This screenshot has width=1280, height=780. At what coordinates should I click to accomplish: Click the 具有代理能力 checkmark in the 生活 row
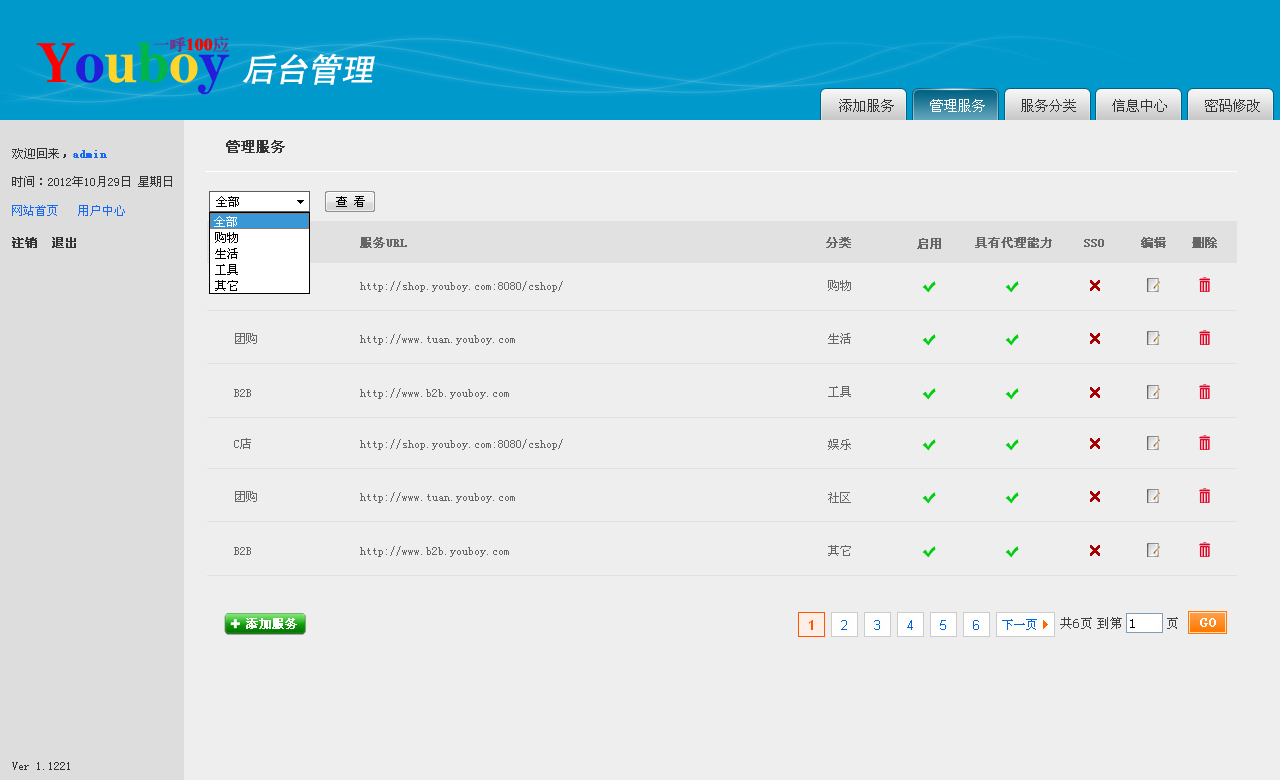coord(1012,340)
